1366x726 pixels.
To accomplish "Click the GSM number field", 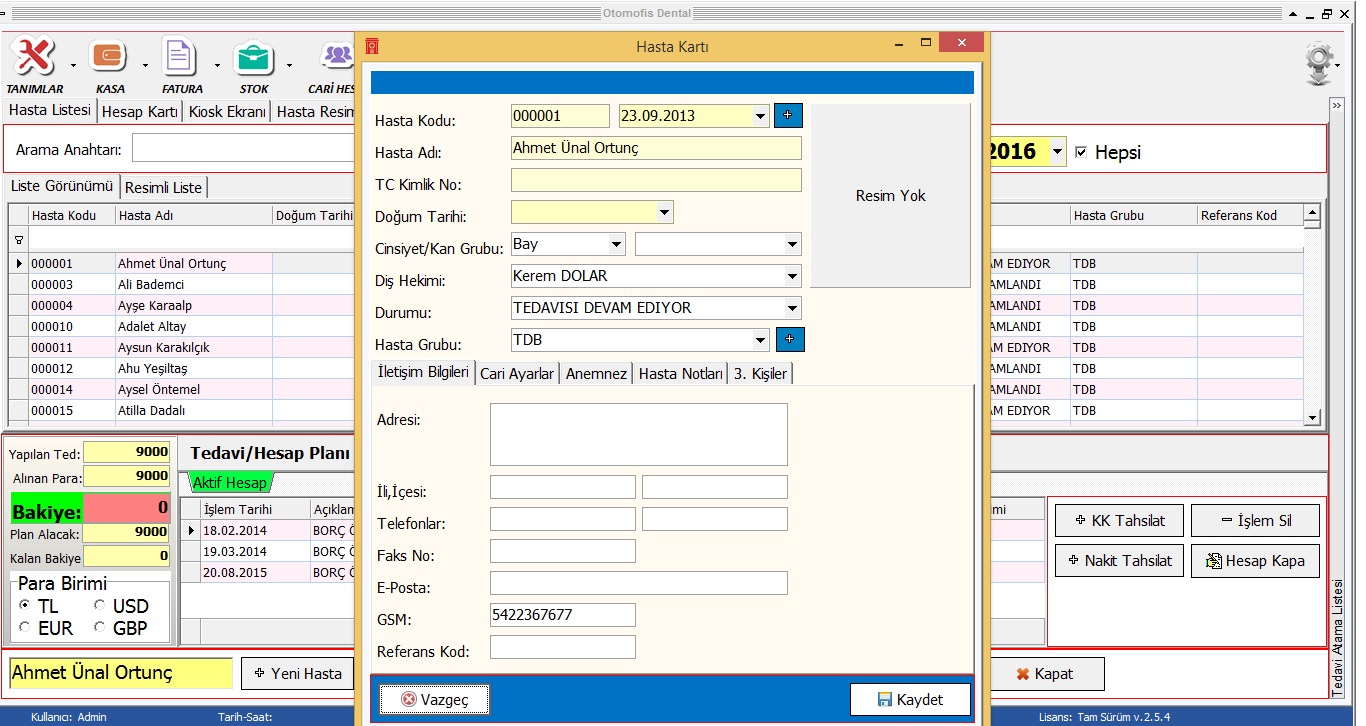I will tap(563, 615).
